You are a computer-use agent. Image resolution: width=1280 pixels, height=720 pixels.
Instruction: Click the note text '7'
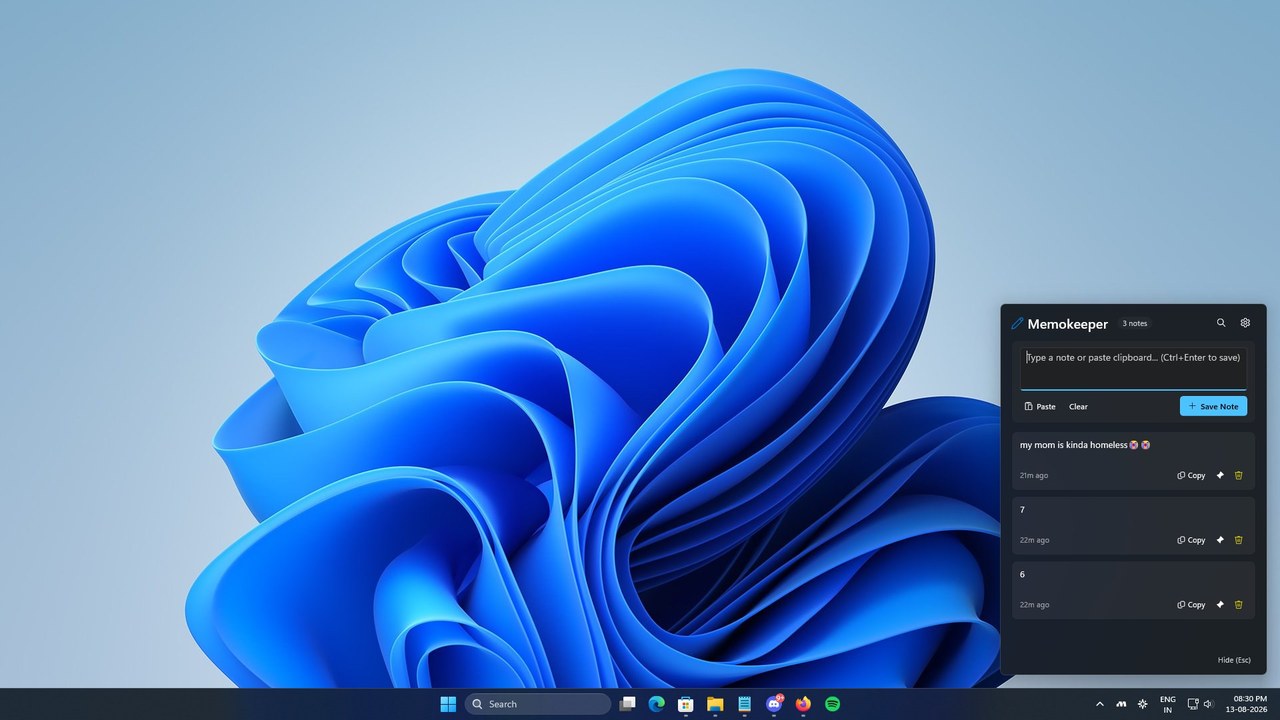[x=1022, y=510]
